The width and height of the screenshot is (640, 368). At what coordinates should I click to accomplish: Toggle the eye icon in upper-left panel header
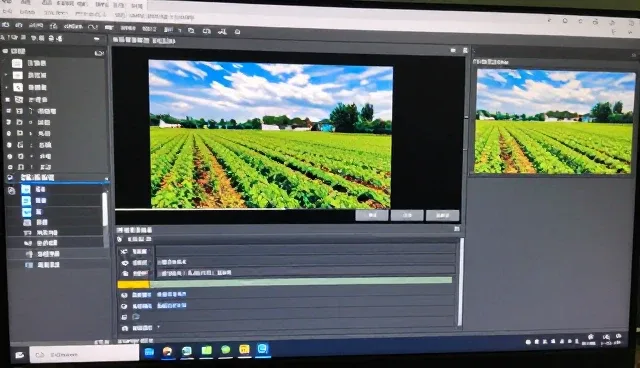(5, 51)
